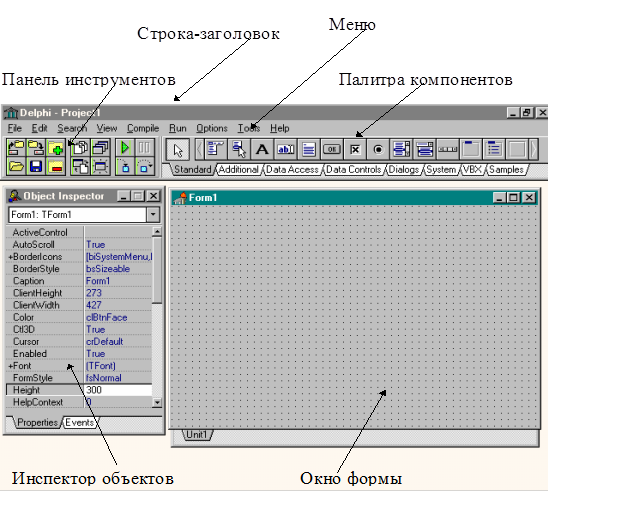The image size is (622, 509).
Task: Select the Memo component icon
Action: pos(309,150)
